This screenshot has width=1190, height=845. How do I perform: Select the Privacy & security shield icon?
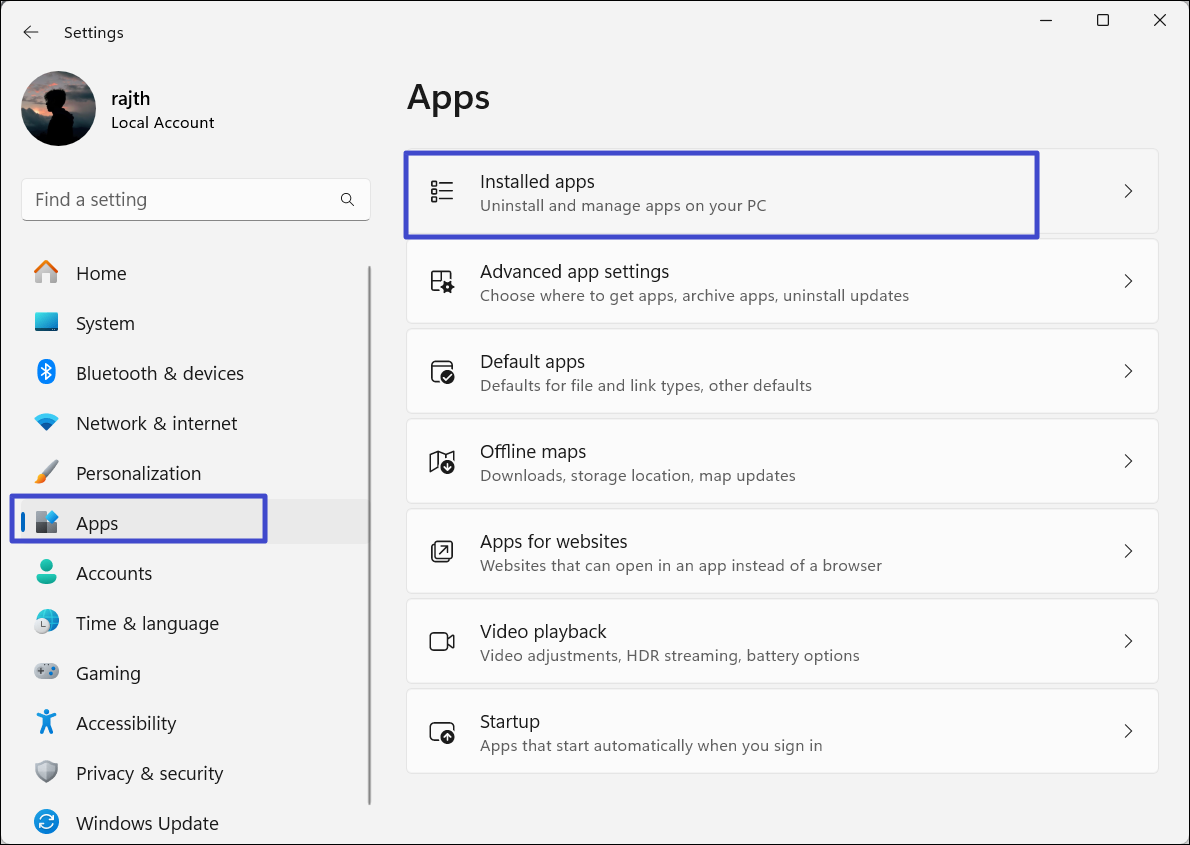(x=46, y=772)
